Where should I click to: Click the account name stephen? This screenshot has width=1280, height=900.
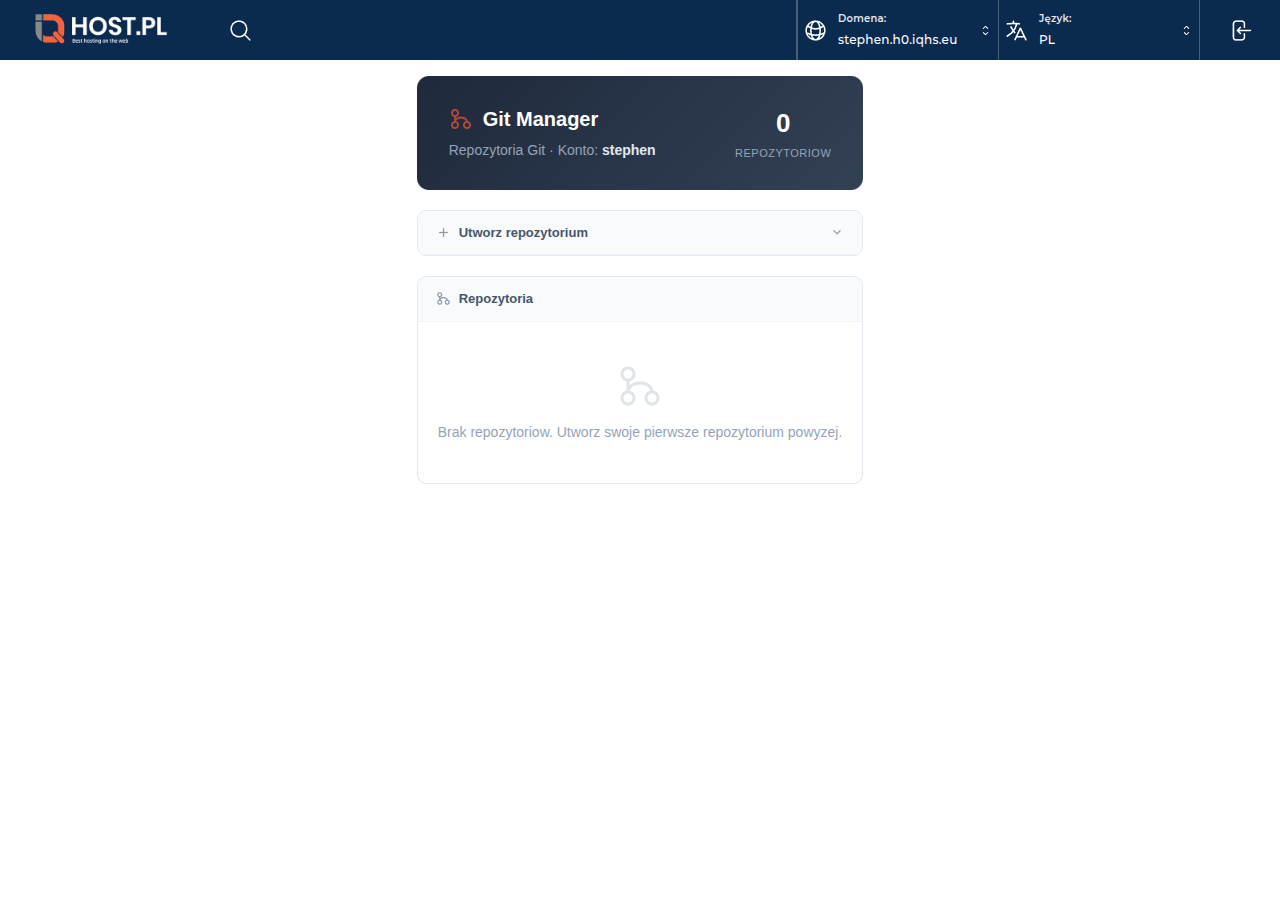point(629,150)
